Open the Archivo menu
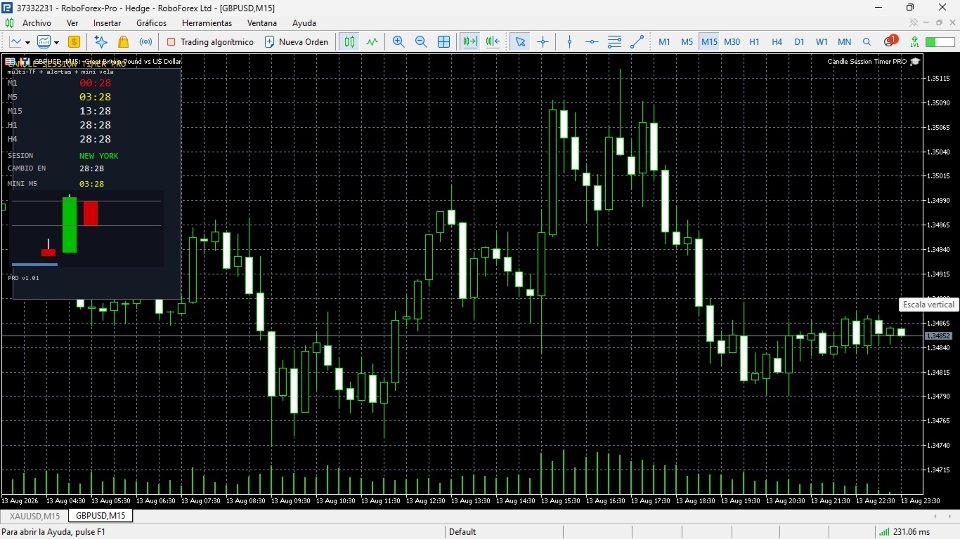The image size is (960, 539). (37, 23)
